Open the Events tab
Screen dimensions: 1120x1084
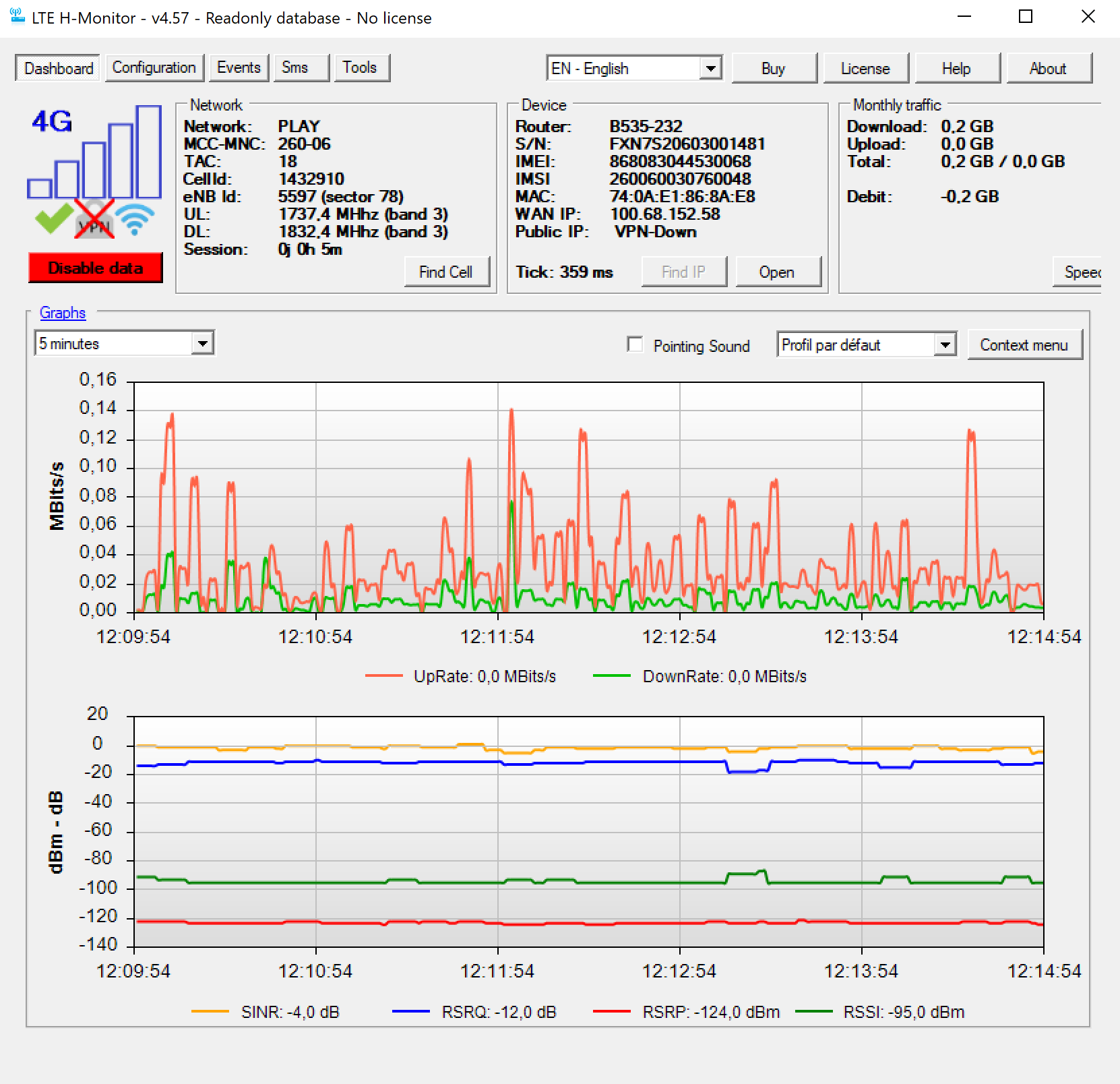coord(239,67)
